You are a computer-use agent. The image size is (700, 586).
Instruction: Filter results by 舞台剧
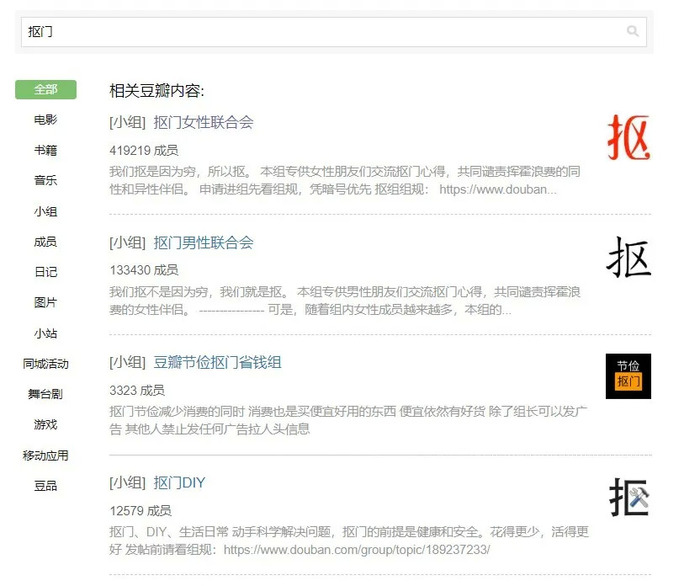[46, 394]
